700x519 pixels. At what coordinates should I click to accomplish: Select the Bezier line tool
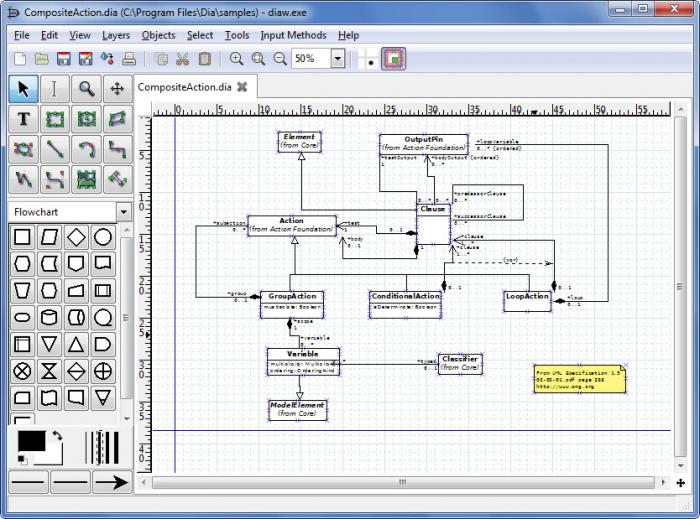pos(55,179)
